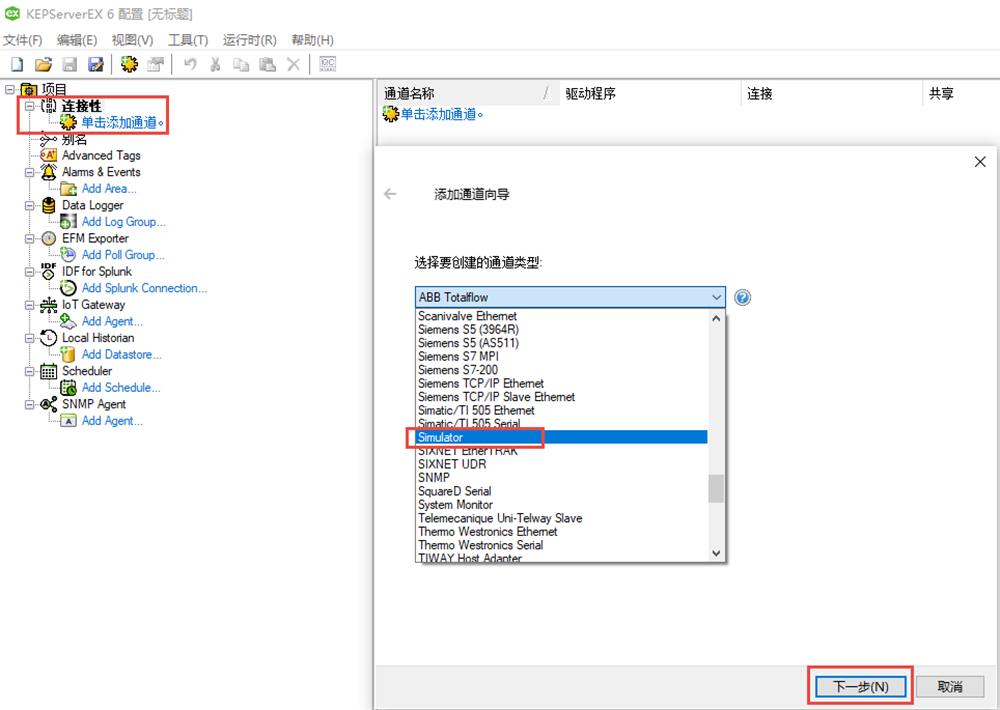Click the Paste clipboard toolbar icon
Image resolution: width=1000 pixels, height=710 pixels.
[267, 64]
